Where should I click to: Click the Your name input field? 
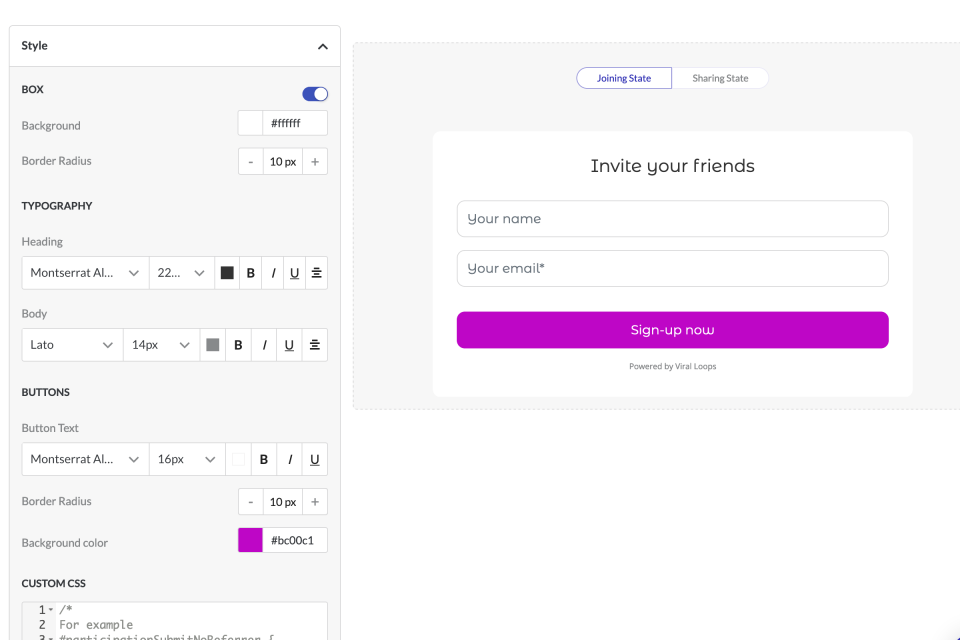click(672, 219)
